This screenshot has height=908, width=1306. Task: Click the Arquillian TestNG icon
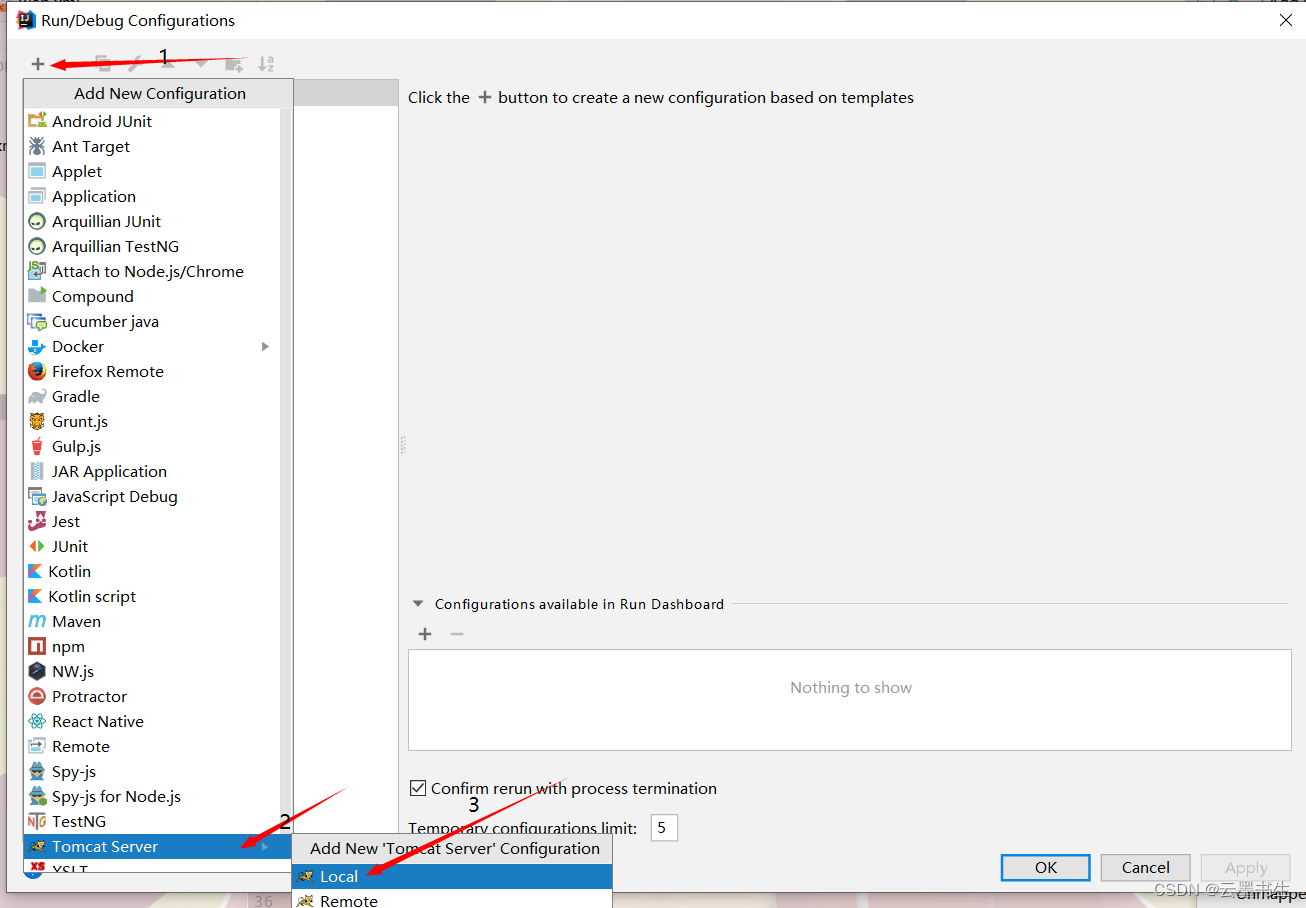pos(37,246)
